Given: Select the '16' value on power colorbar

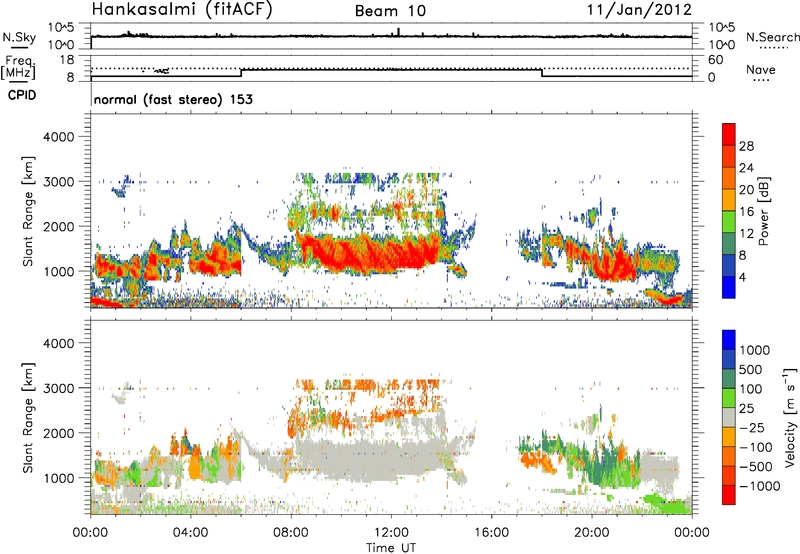Looking at the screenshot, I should [x=746, y=212].
